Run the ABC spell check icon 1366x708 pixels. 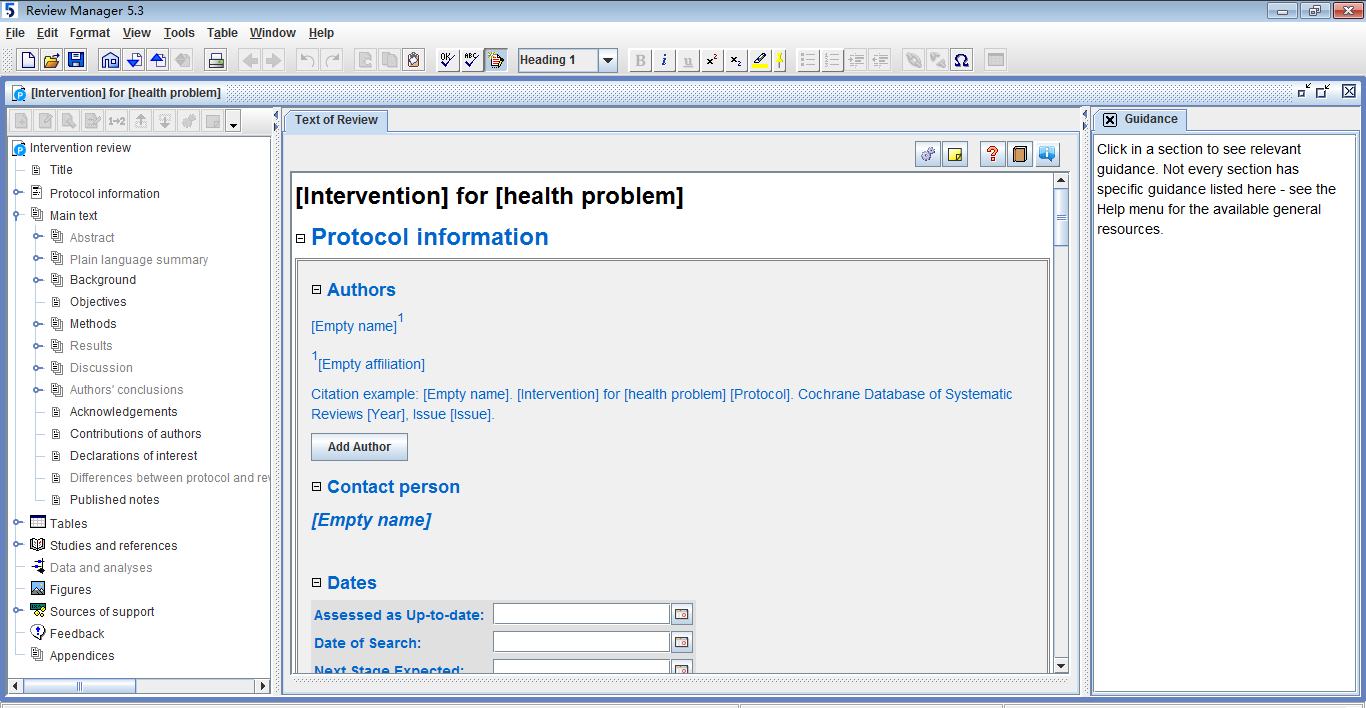(472, 60)
